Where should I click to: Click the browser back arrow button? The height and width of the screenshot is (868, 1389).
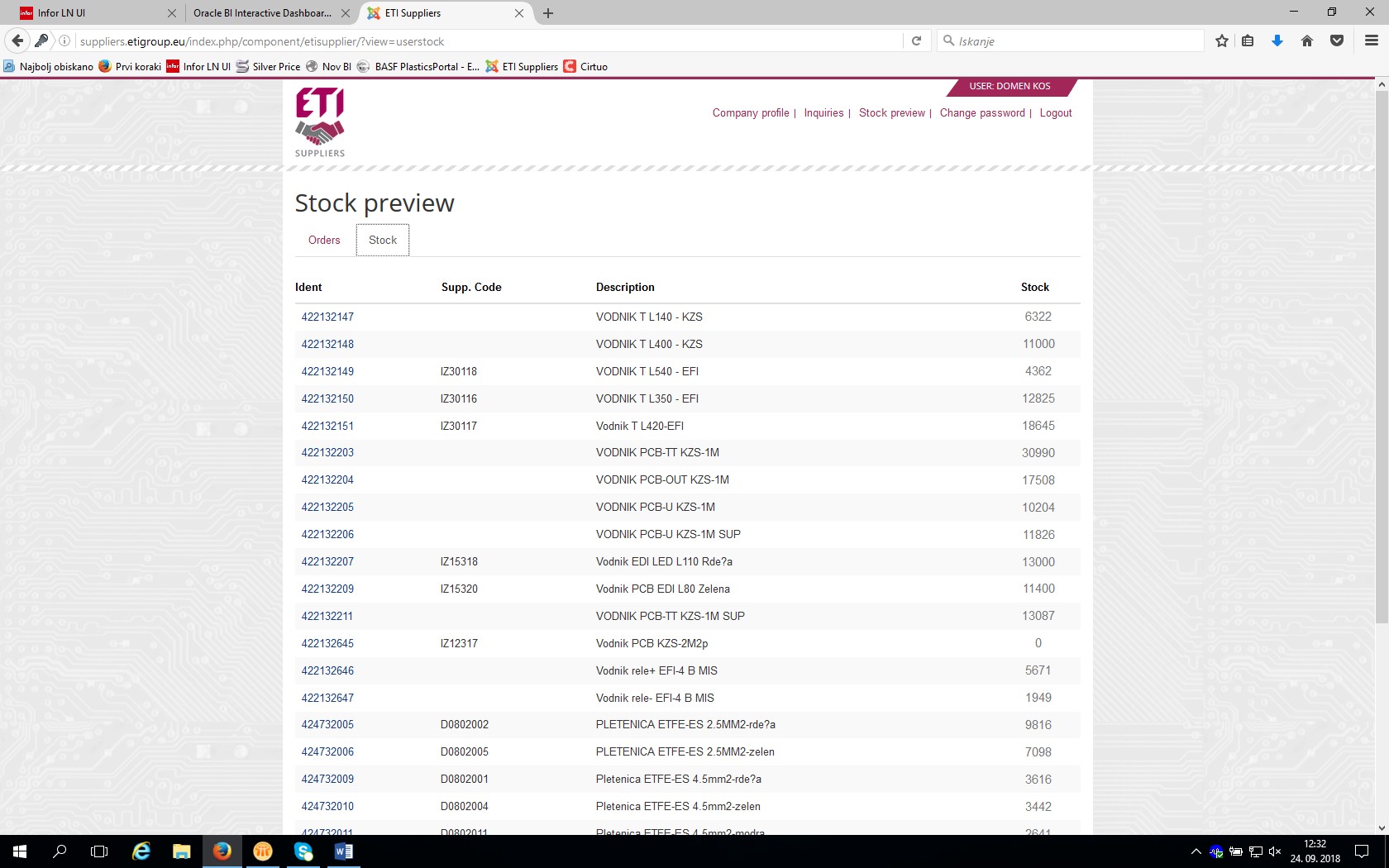coord(17,41)
